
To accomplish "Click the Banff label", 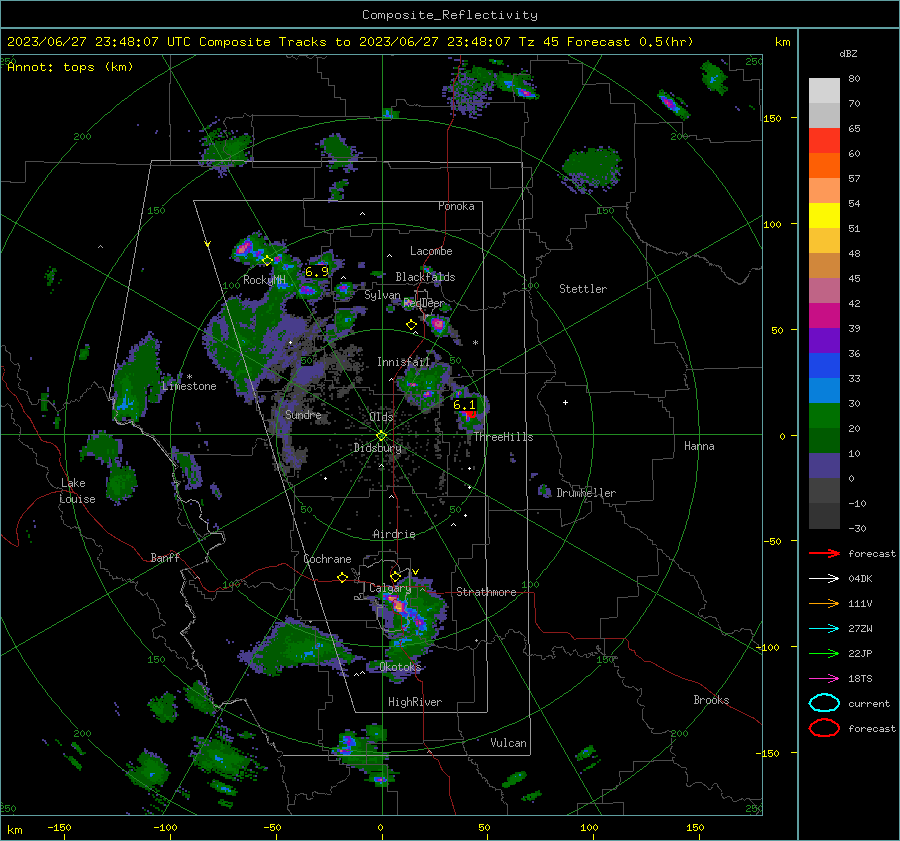I will pos(165,558).
